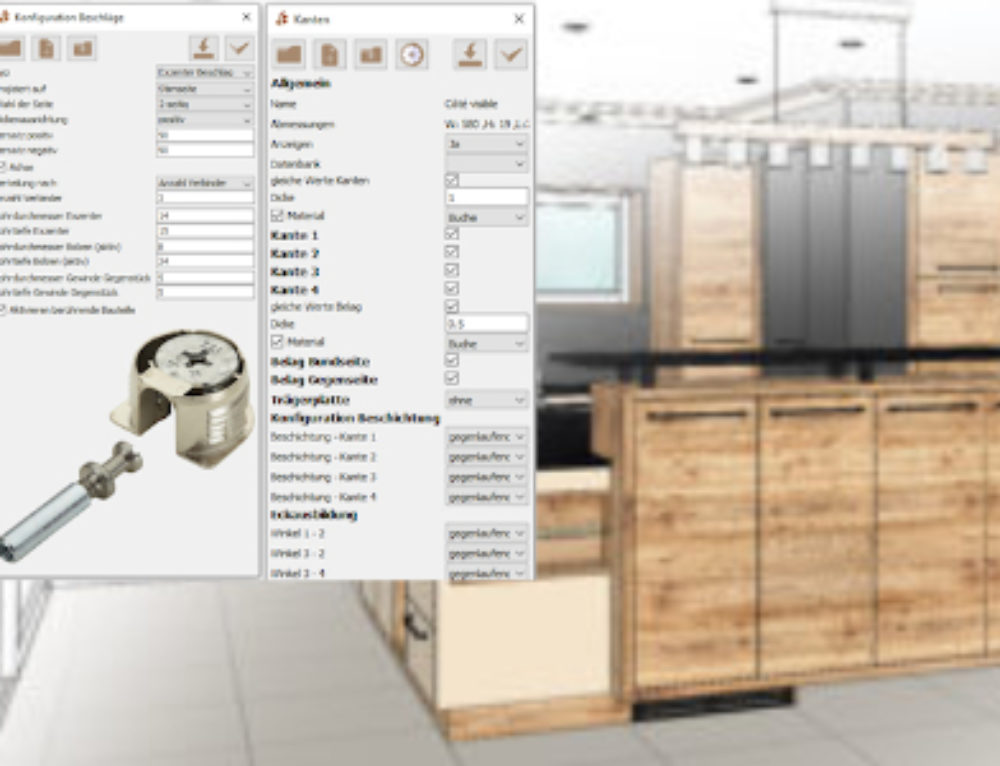Click the import/save icon in the Kanten toolbar
This screenshot has height=766, width=1000.
[470, 55]
